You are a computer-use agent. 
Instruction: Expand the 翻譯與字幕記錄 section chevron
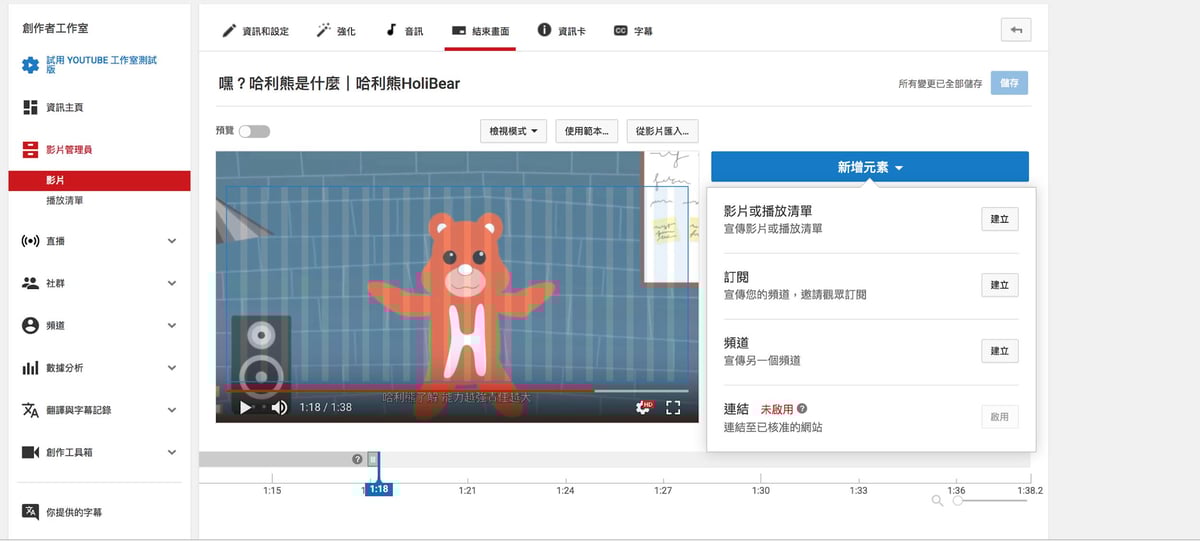coord(172,410)
